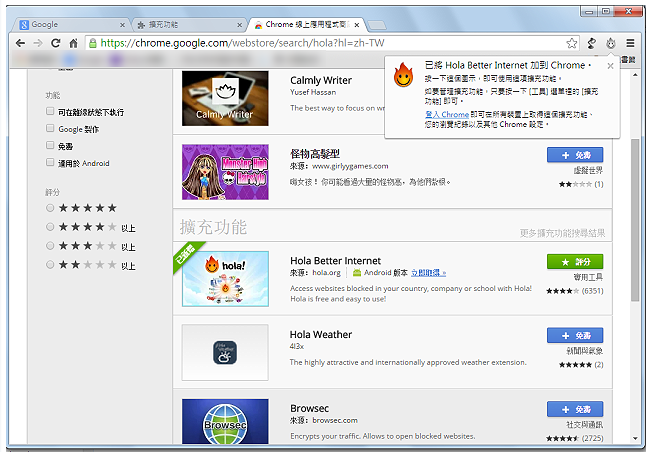This screenshot has height=452, width=654.
Task: Tick the 免費 filter checkbox
Action: [x=50, y=146]
